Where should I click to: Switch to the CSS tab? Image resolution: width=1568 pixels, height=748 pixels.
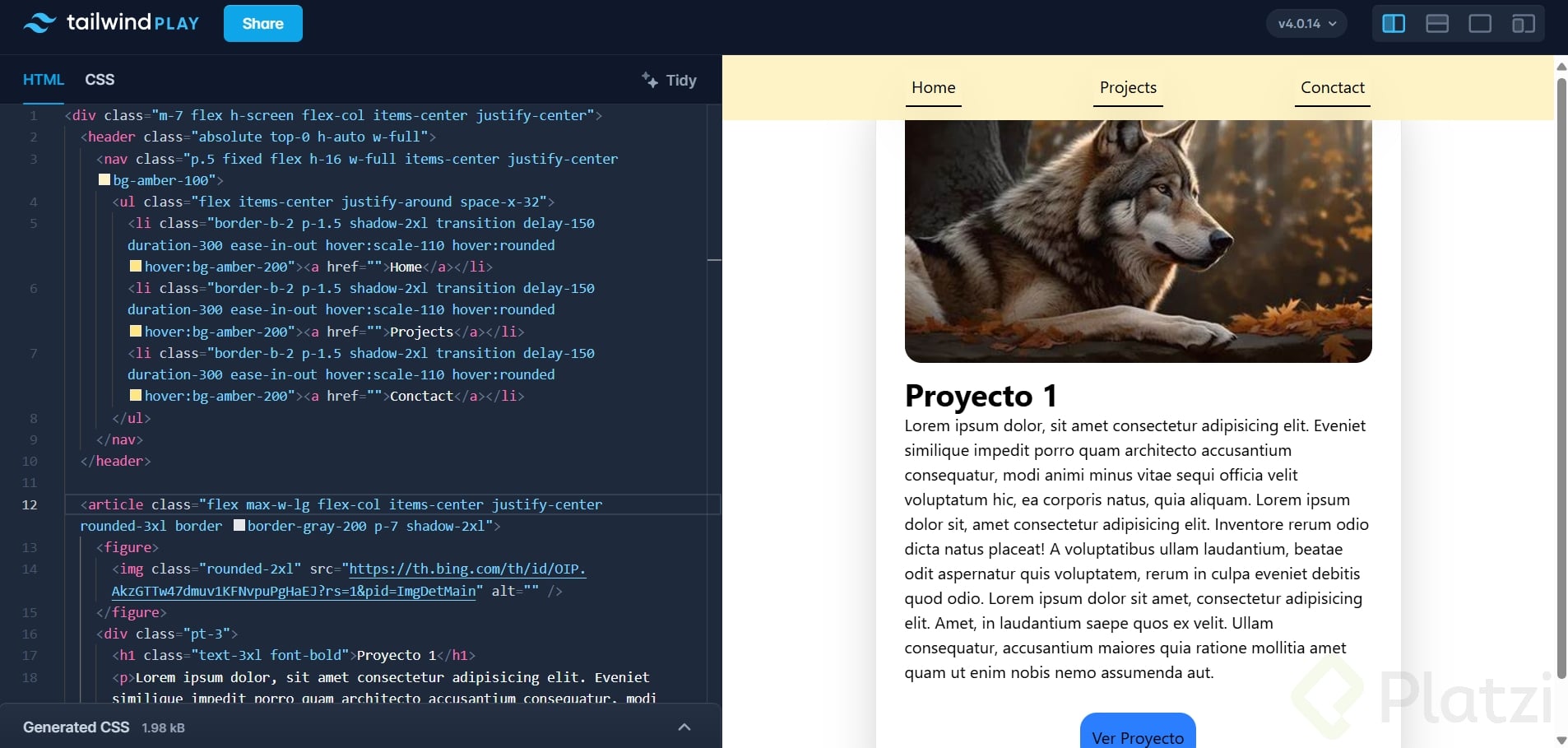click(x=100, y=79)
